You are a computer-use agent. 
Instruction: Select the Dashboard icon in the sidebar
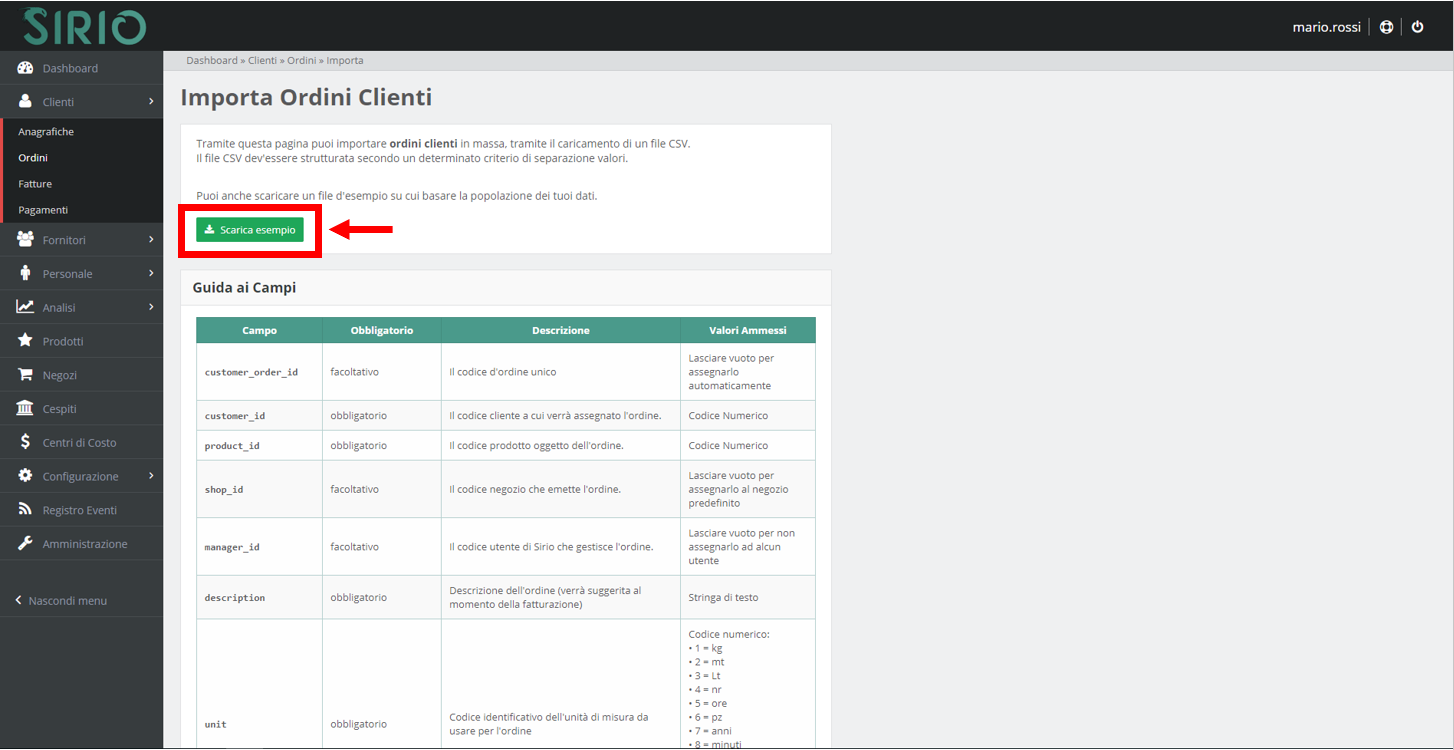click(x=23, y=68)
